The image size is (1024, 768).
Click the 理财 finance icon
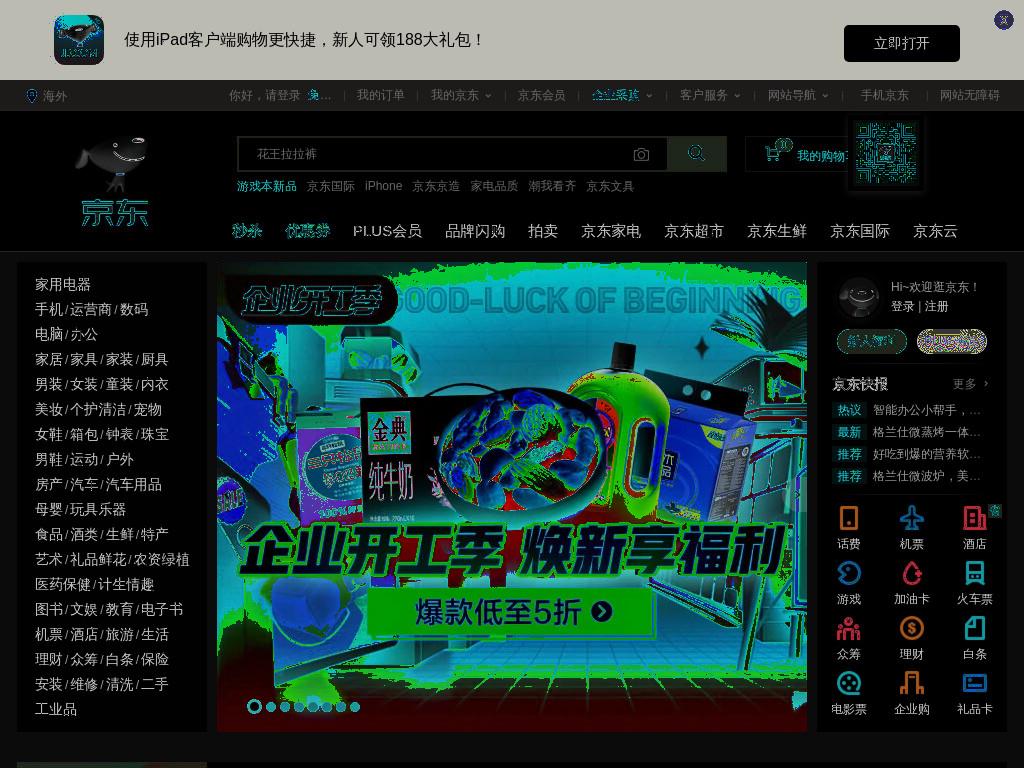click(912, 629)
